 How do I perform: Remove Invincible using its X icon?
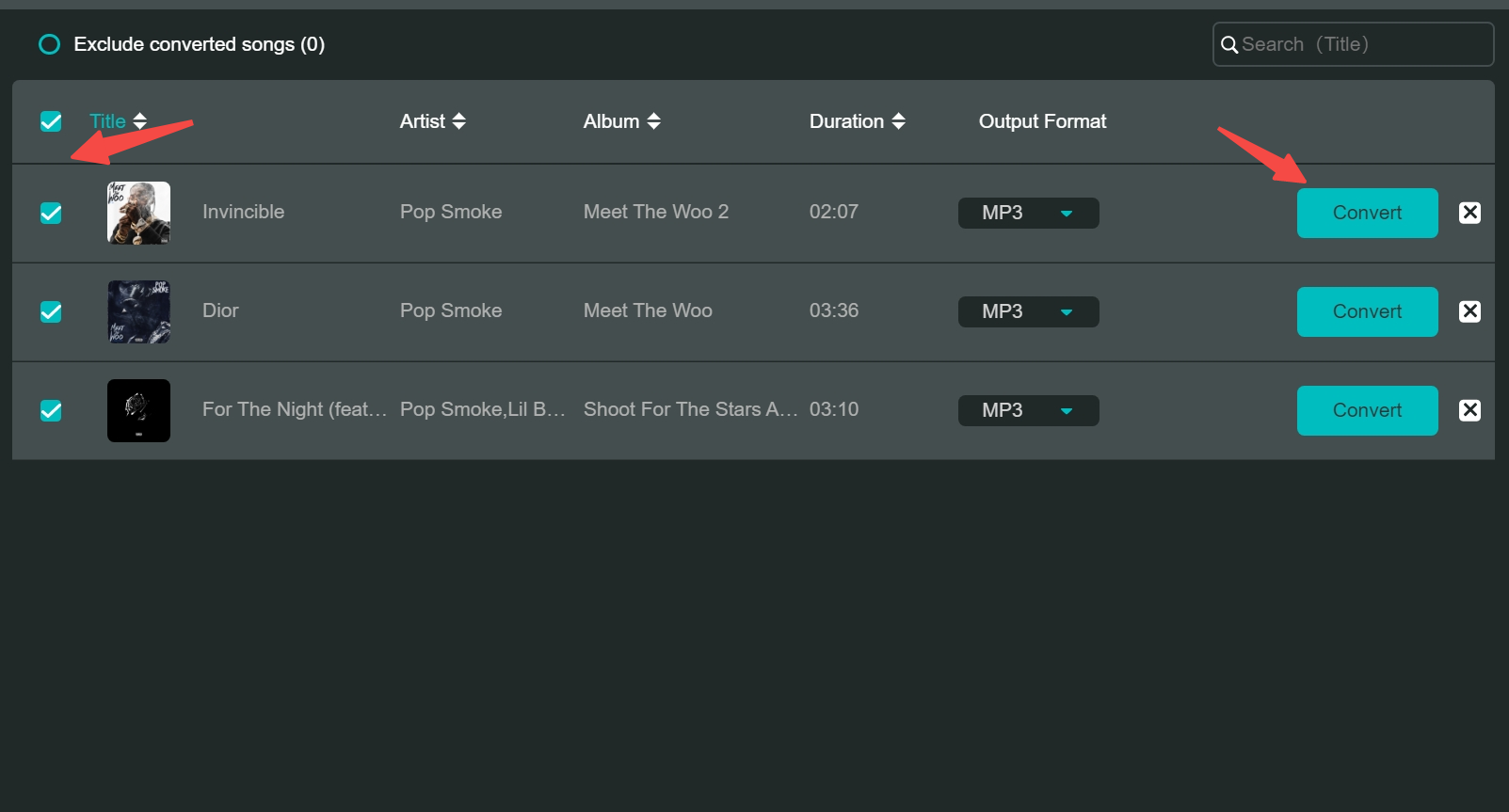[x=1469, y=213]
